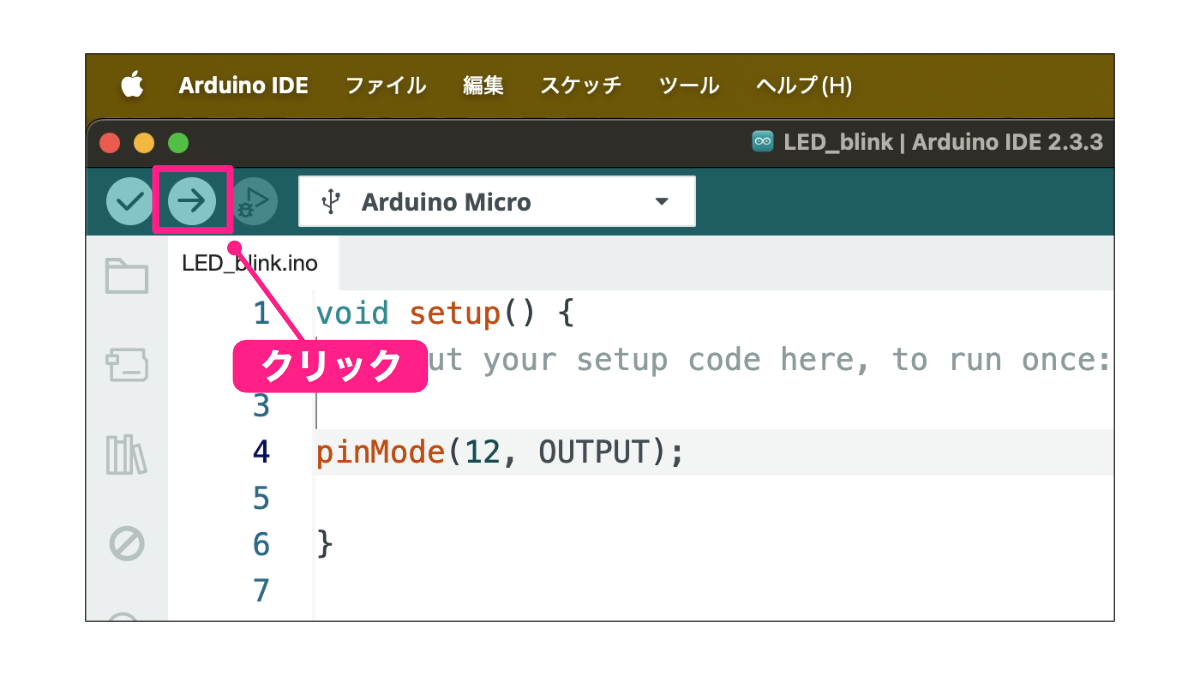Click line number 6 in the gutter
1200x675 pixels.
261,545
